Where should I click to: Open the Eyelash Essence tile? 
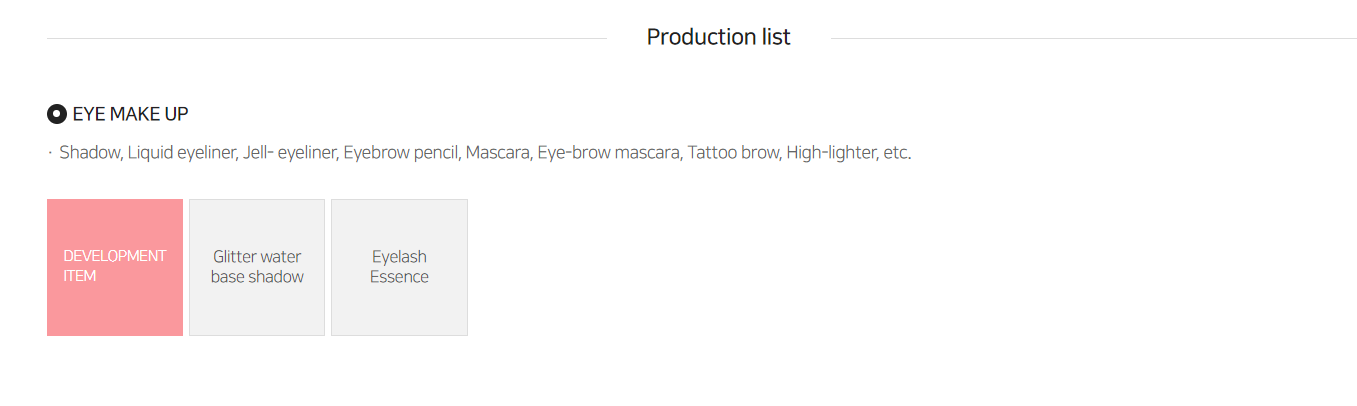[399, 267]
